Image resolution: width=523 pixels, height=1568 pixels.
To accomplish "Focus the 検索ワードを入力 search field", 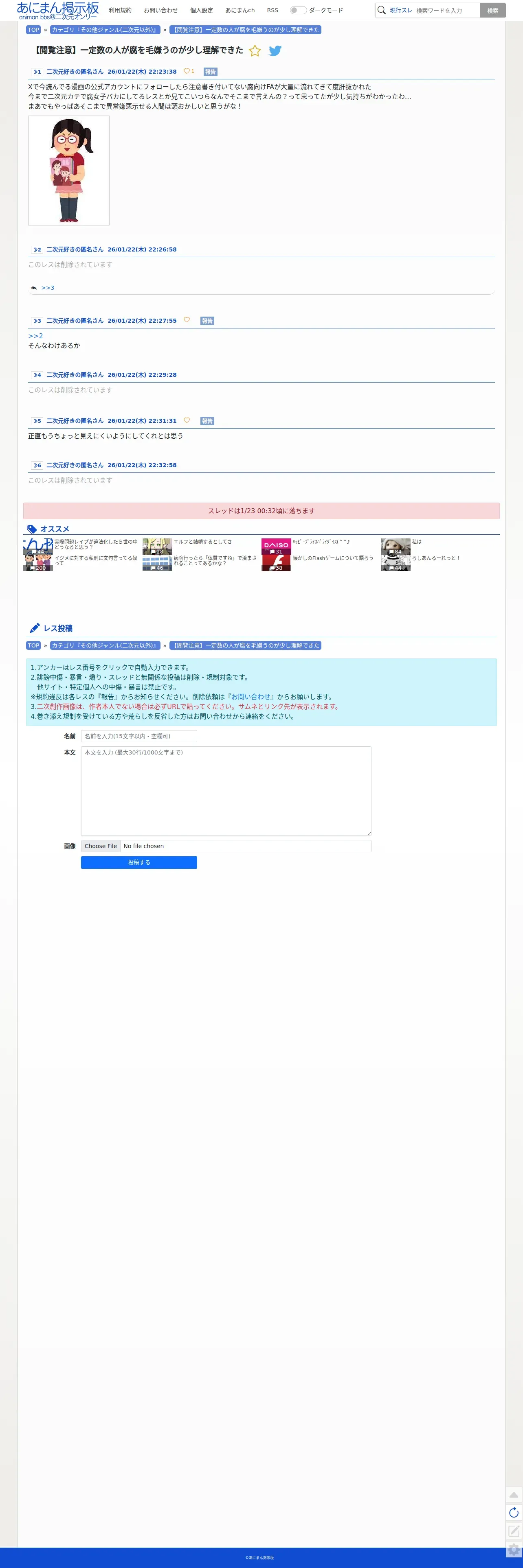I will point(446,10).
